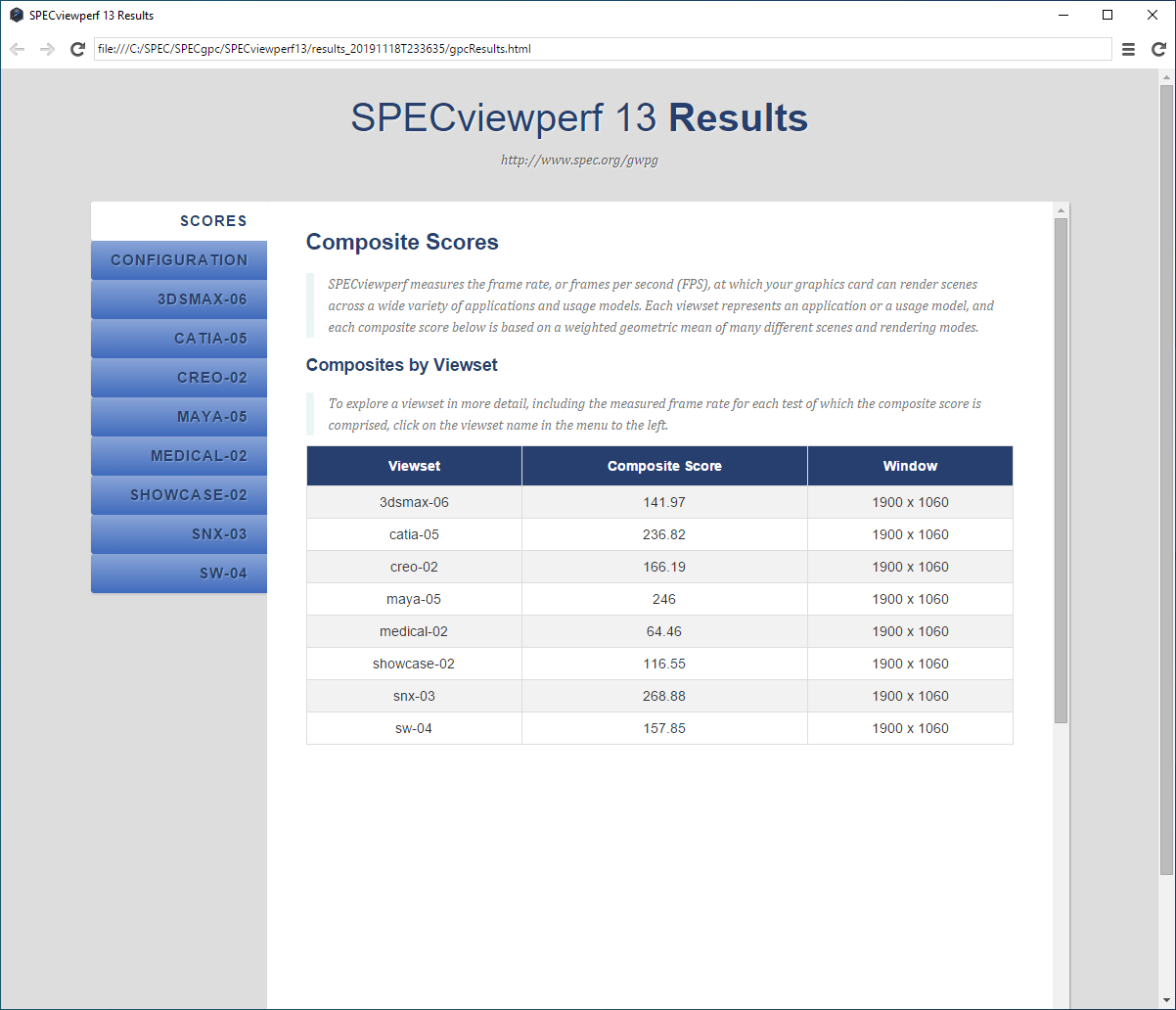Click the catia-05 viewset cell
1176x1010 pixels.
pyautogui.click(x=414, y=534)
